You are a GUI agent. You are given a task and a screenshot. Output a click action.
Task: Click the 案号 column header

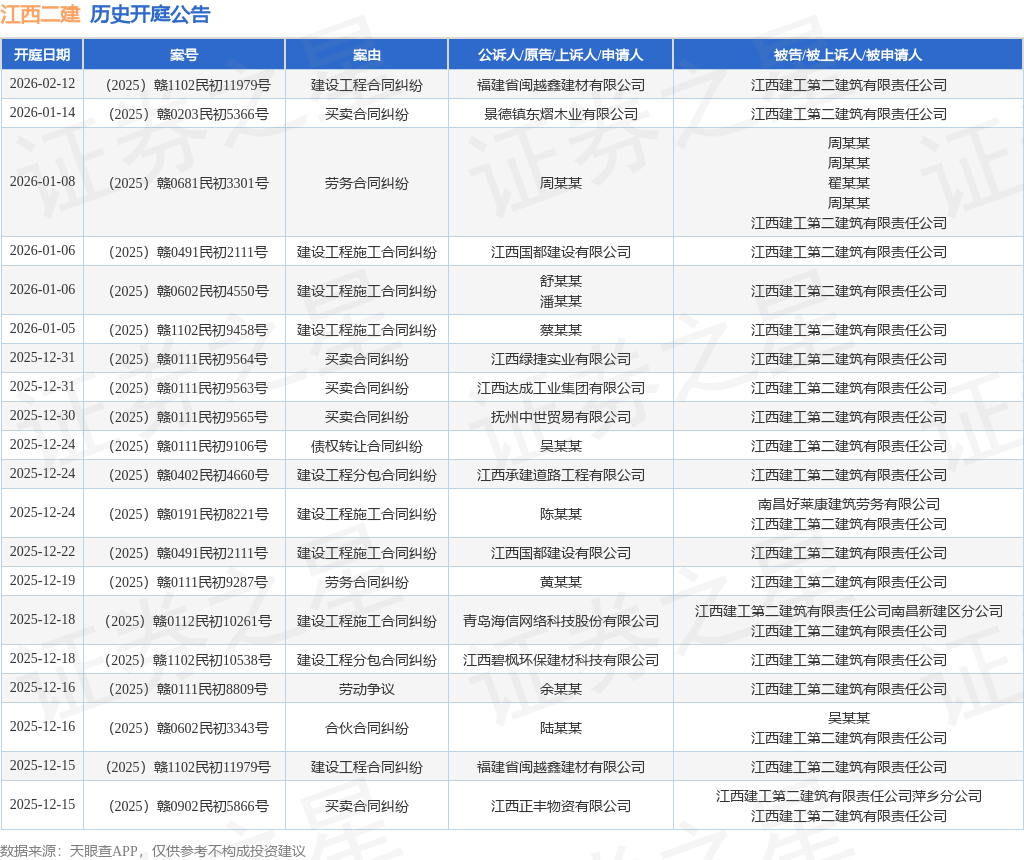pyautogui.click(x=184, y=55)
